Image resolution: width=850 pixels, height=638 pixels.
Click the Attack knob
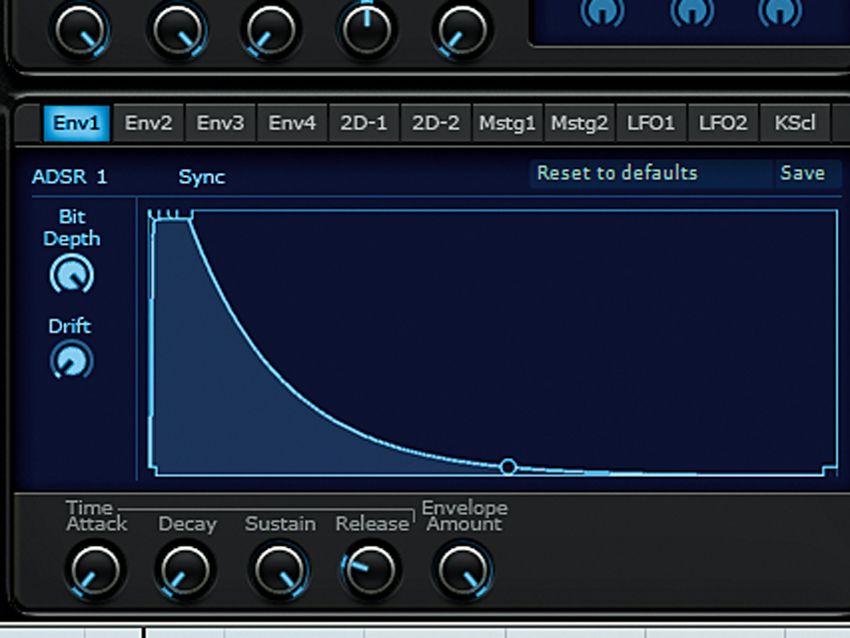[x=95, y=570]
